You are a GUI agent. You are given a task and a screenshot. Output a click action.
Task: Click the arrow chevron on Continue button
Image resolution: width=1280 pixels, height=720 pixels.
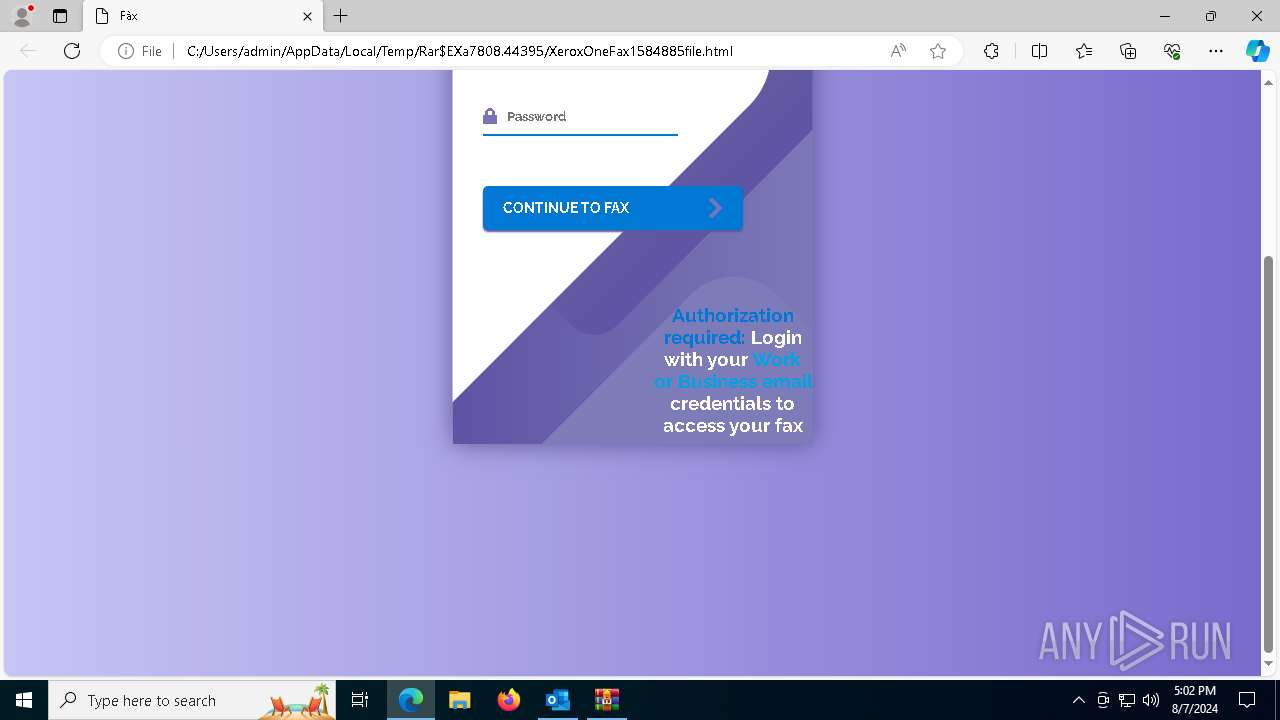pos(716,208)
